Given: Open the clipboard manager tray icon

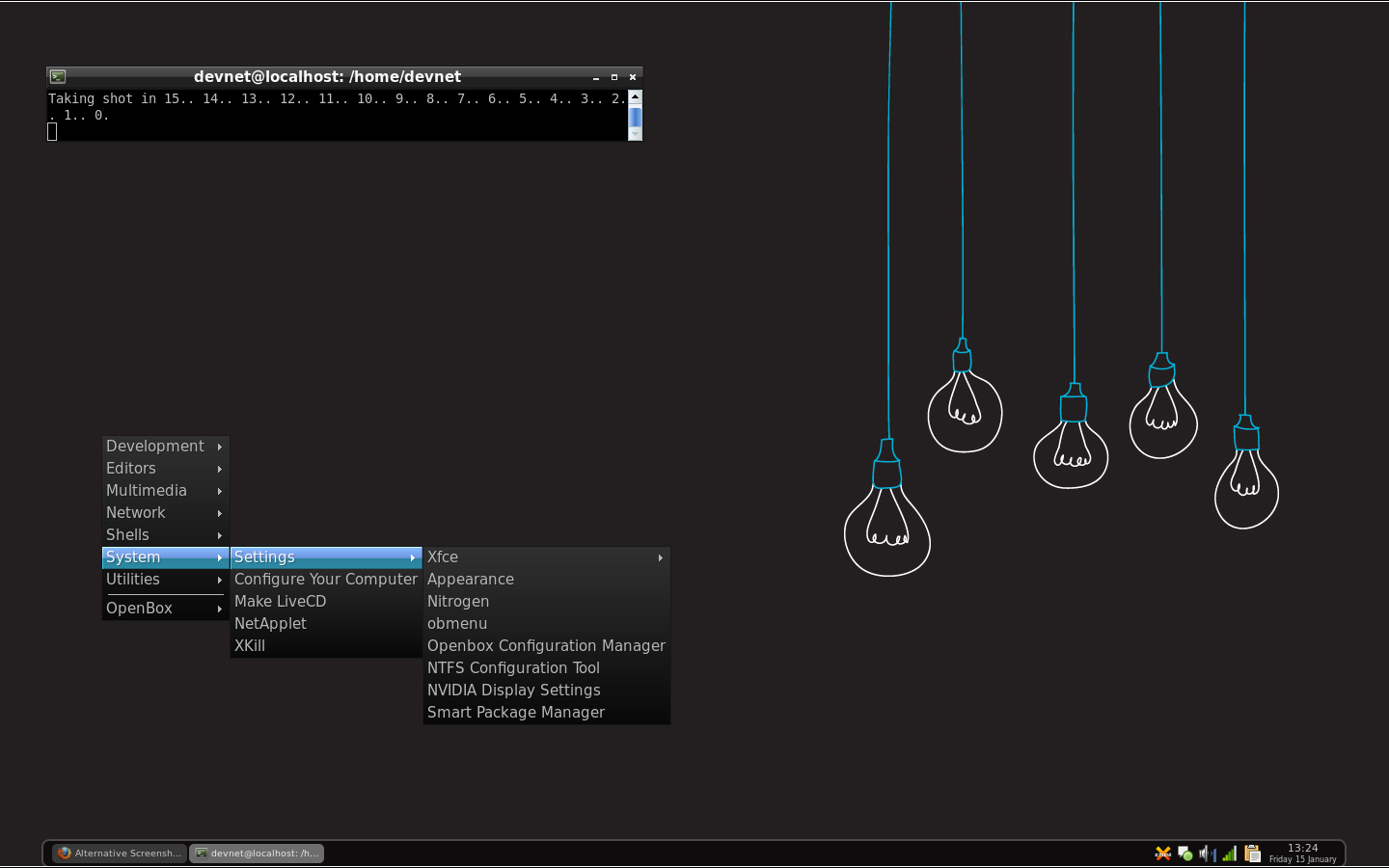Looking at the screenshot, I should coord(1252,854).
